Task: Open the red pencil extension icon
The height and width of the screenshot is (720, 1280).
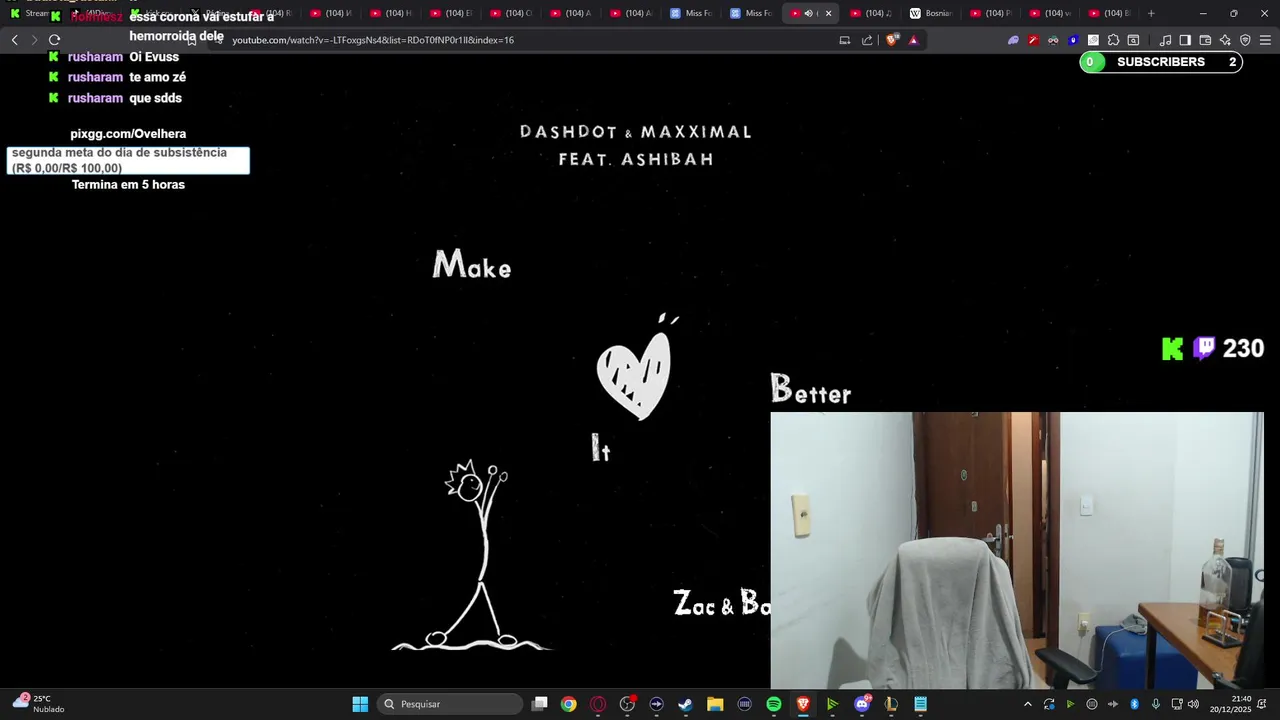Action: [1033, 40]
